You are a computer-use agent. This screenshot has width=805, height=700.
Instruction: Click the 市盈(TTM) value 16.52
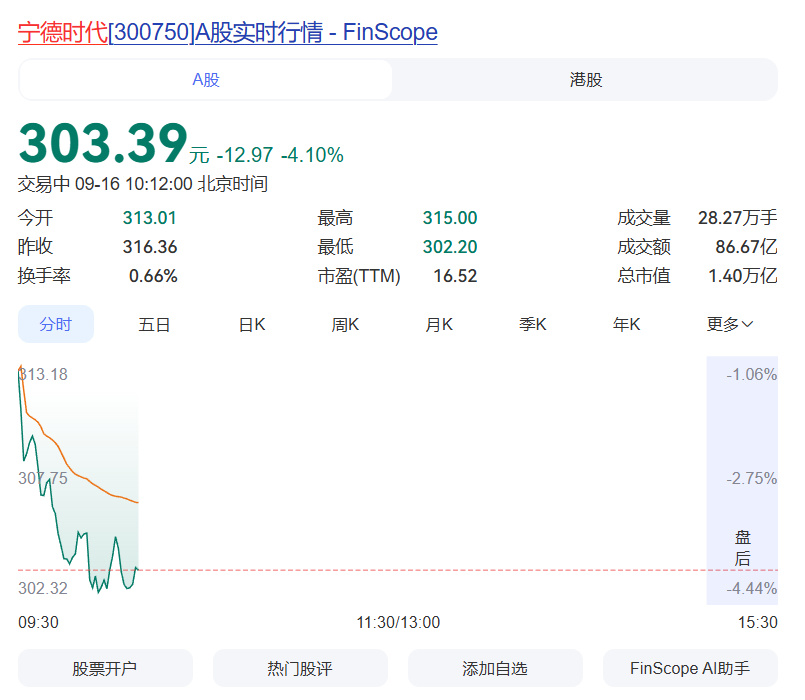pos(455,276)
